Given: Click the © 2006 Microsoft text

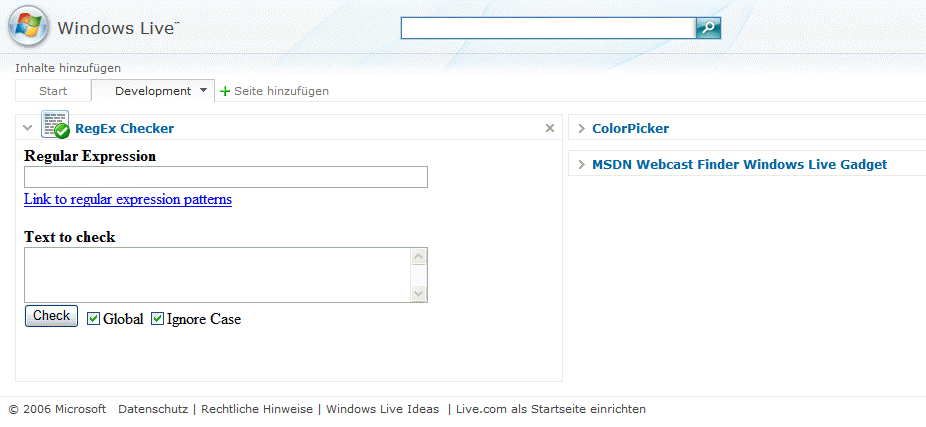Looking at the screenshot, I should 57,409.
